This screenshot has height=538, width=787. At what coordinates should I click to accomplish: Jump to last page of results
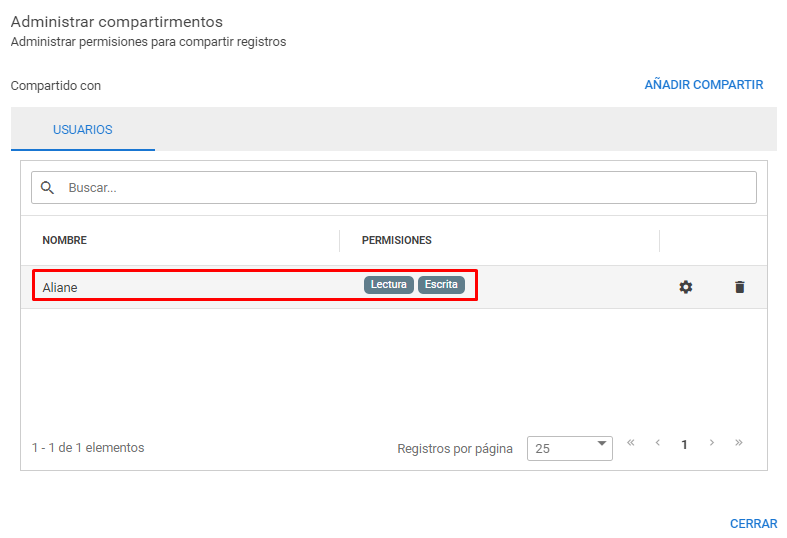click(739, 443)
